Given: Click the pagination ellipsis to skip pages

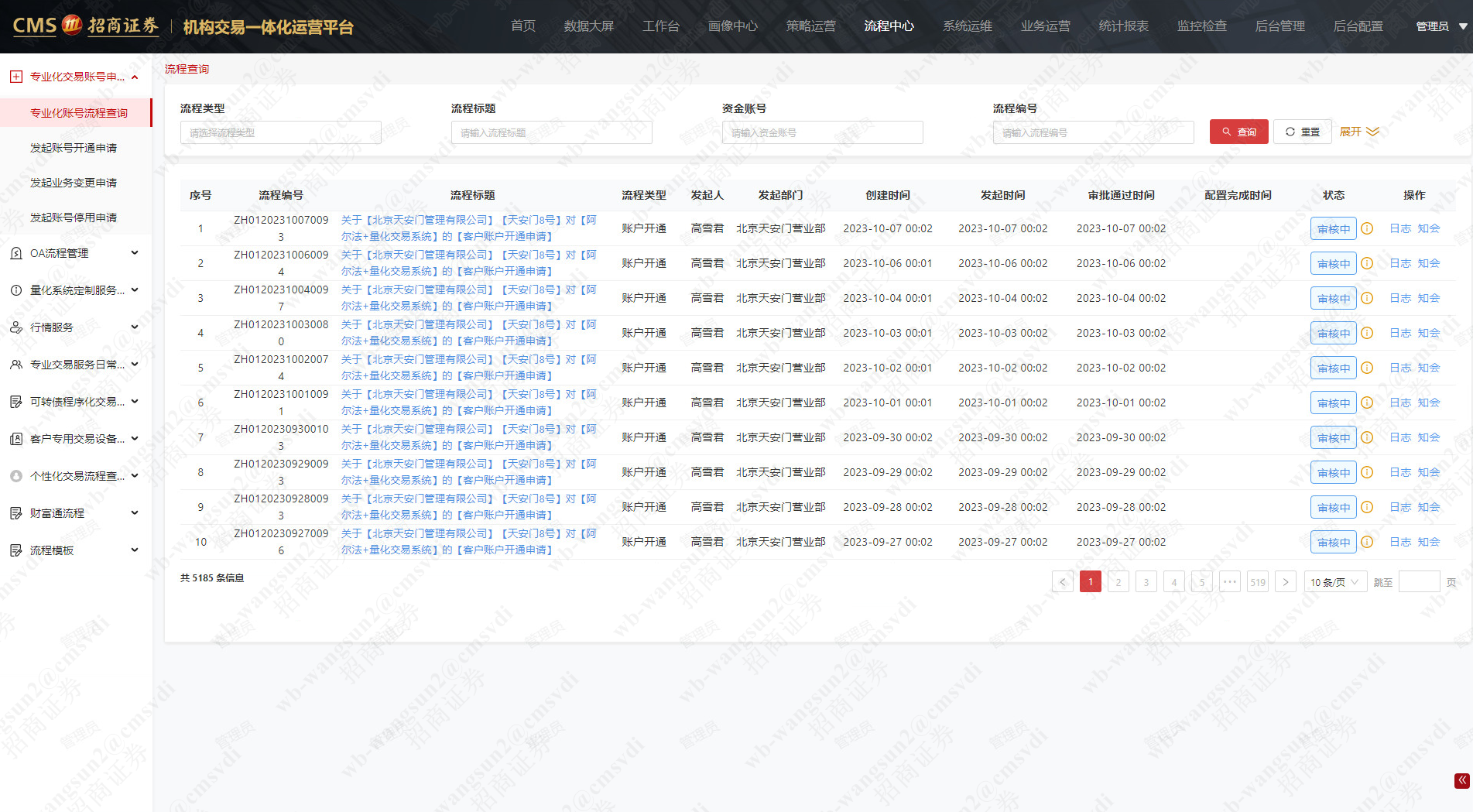Looking at the screenshot, I should [1230, 582].
